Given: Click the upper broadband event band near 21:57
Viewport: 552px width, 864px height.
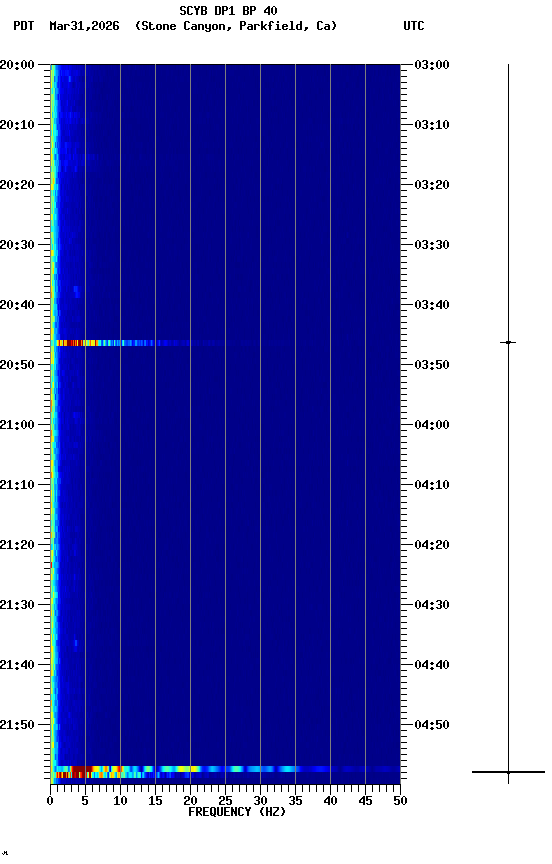Looking at the screenshot, I should [226, 769].
